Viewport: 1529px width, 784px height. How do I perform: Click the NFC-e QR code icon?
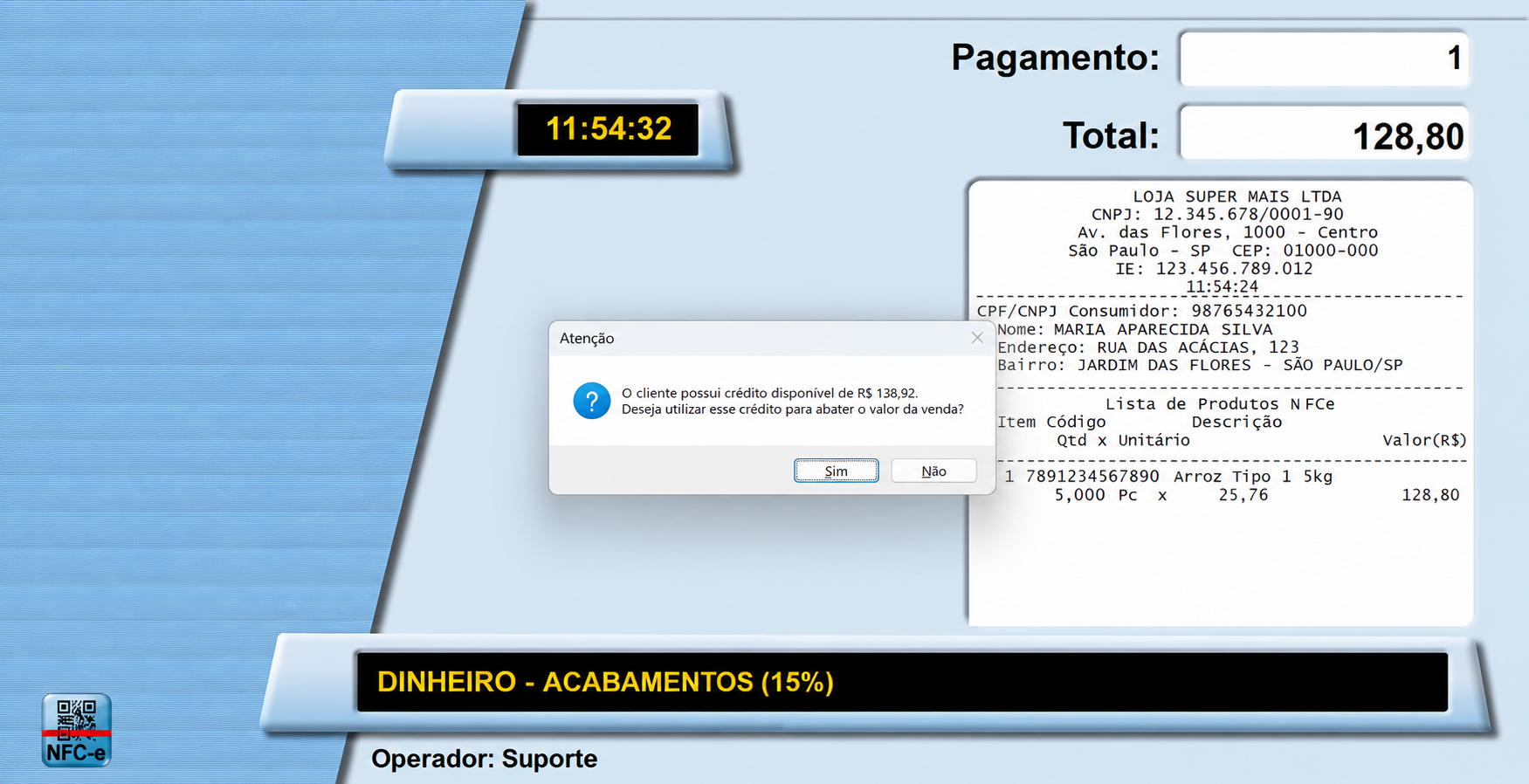tap(77, 731)
